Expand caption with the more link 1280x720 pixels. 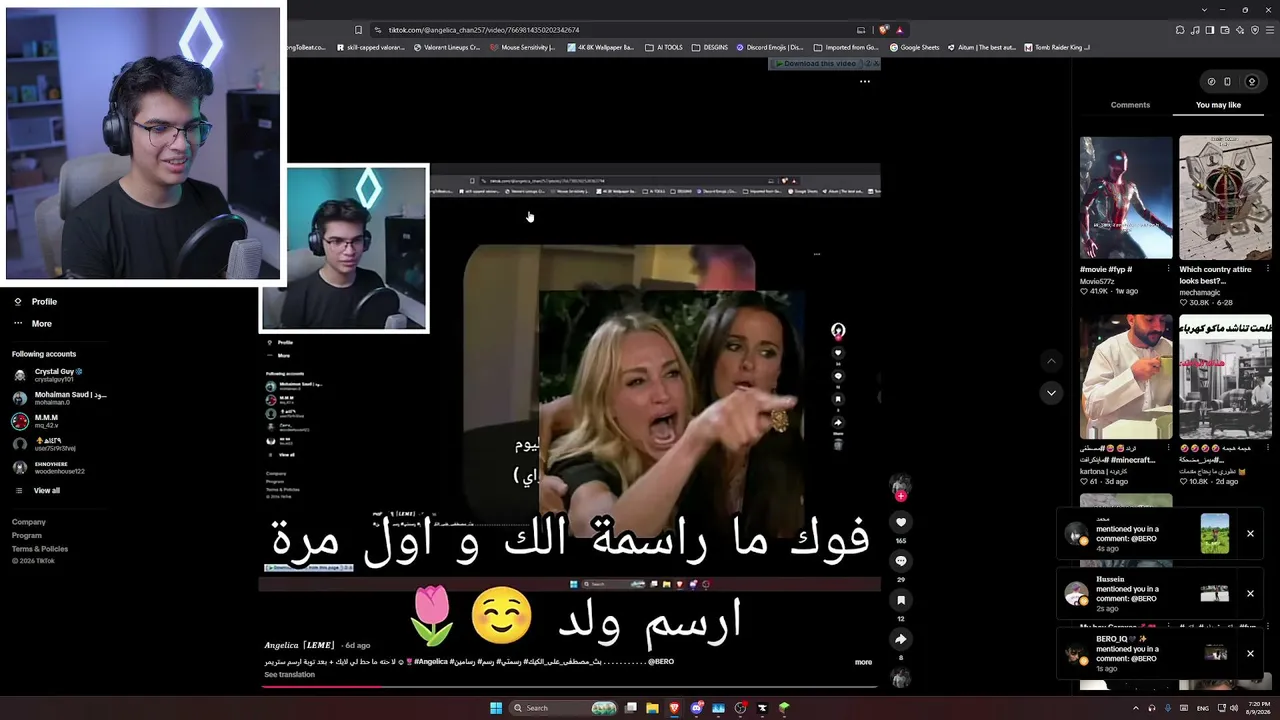tap(863, 662)
